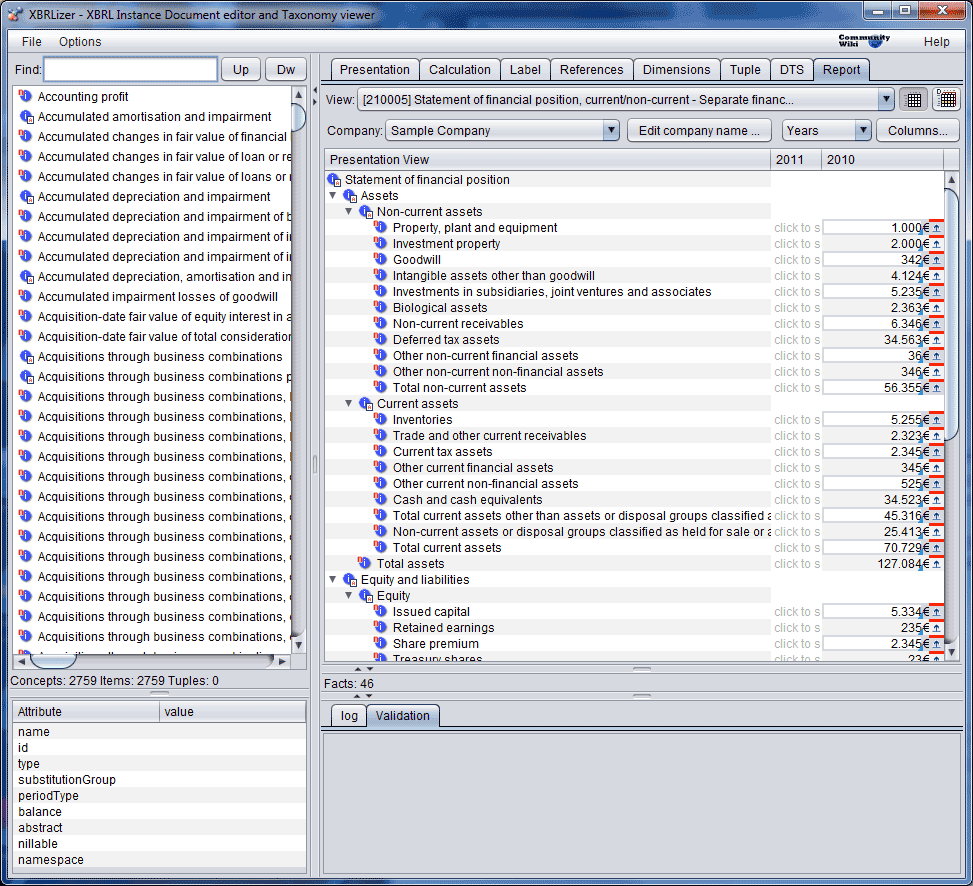
Task: Click the arrow icon beside the Goodwill 342€ value
Action: click(936, 260)
